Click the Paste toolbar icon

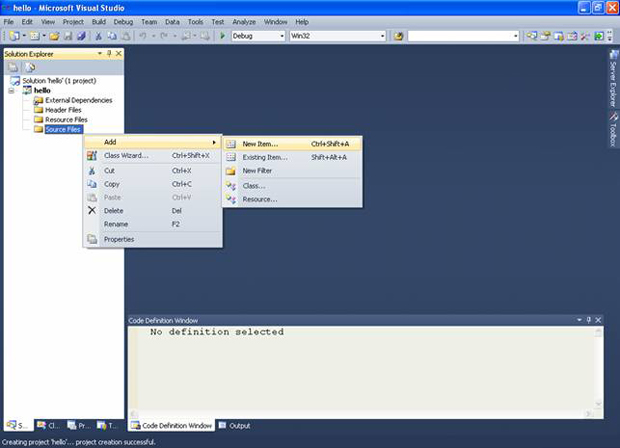125,36
